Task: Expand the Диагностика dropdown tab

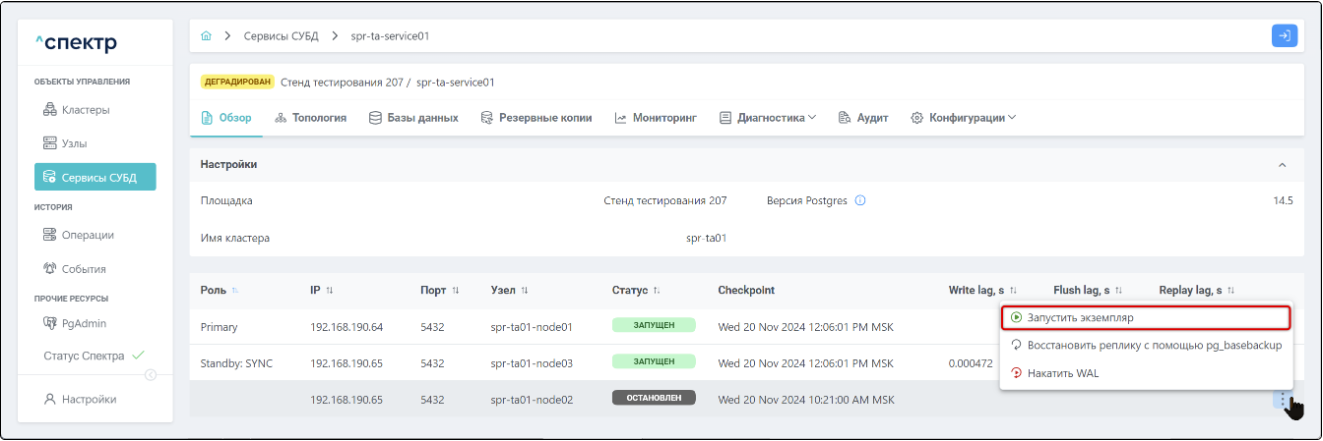Action: (x=767, y=118)
